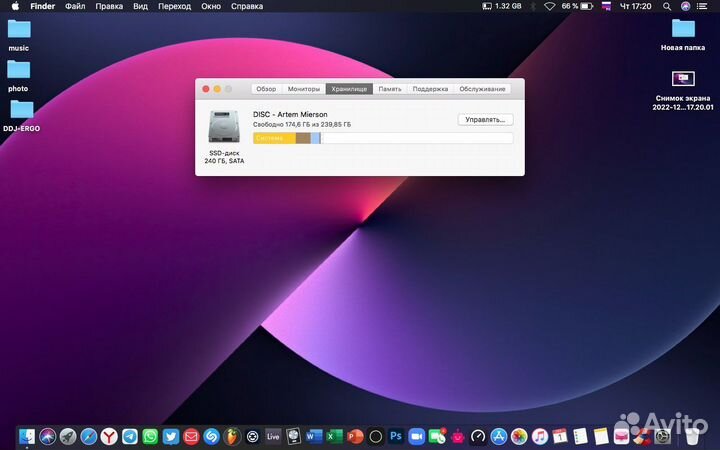Open Microsoft Excel from the dock
The height and width of the screenshot is (450, 720).
(x=334, y=436)
